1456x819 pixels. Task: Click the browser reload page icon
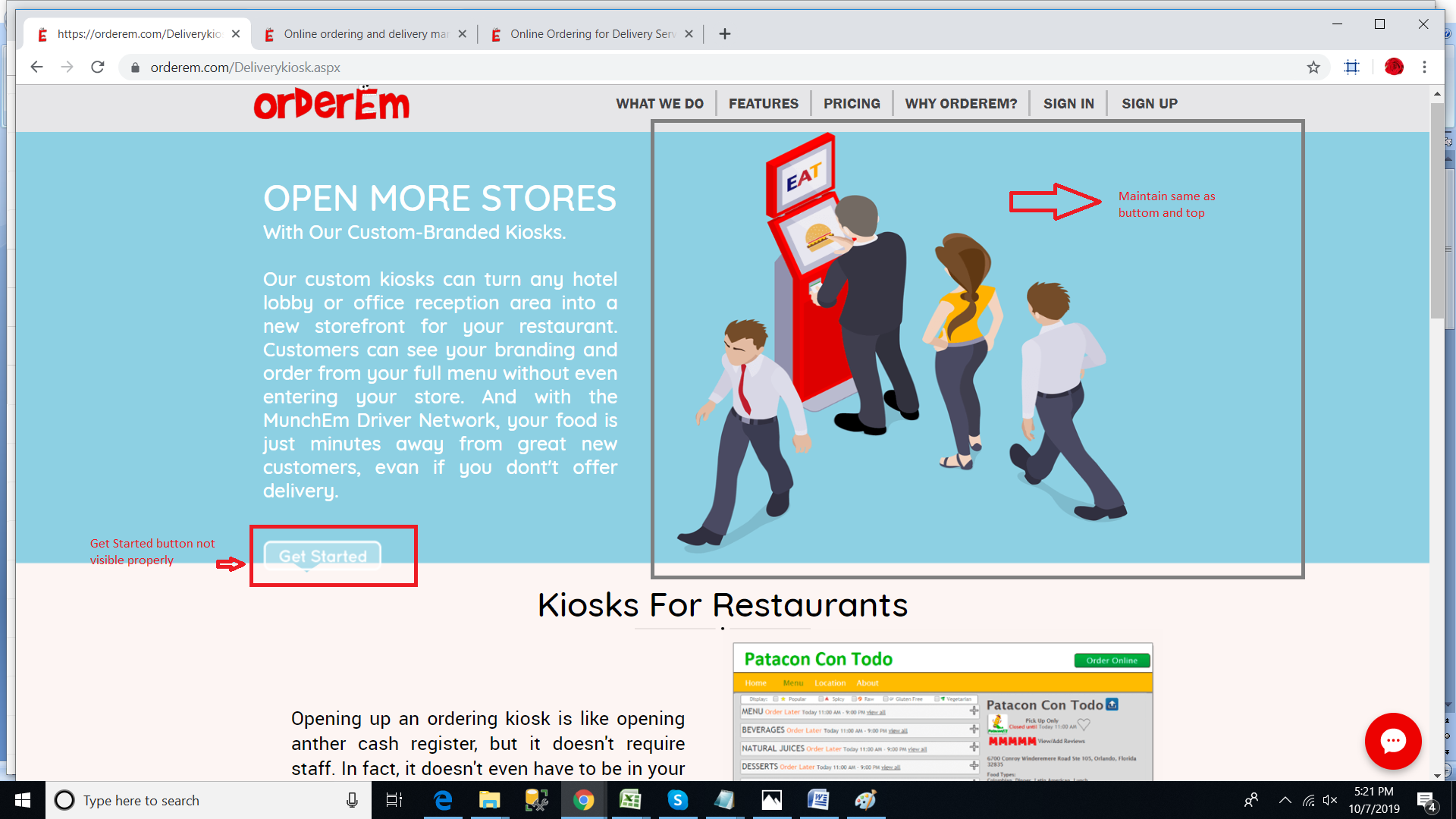point(97,67)
